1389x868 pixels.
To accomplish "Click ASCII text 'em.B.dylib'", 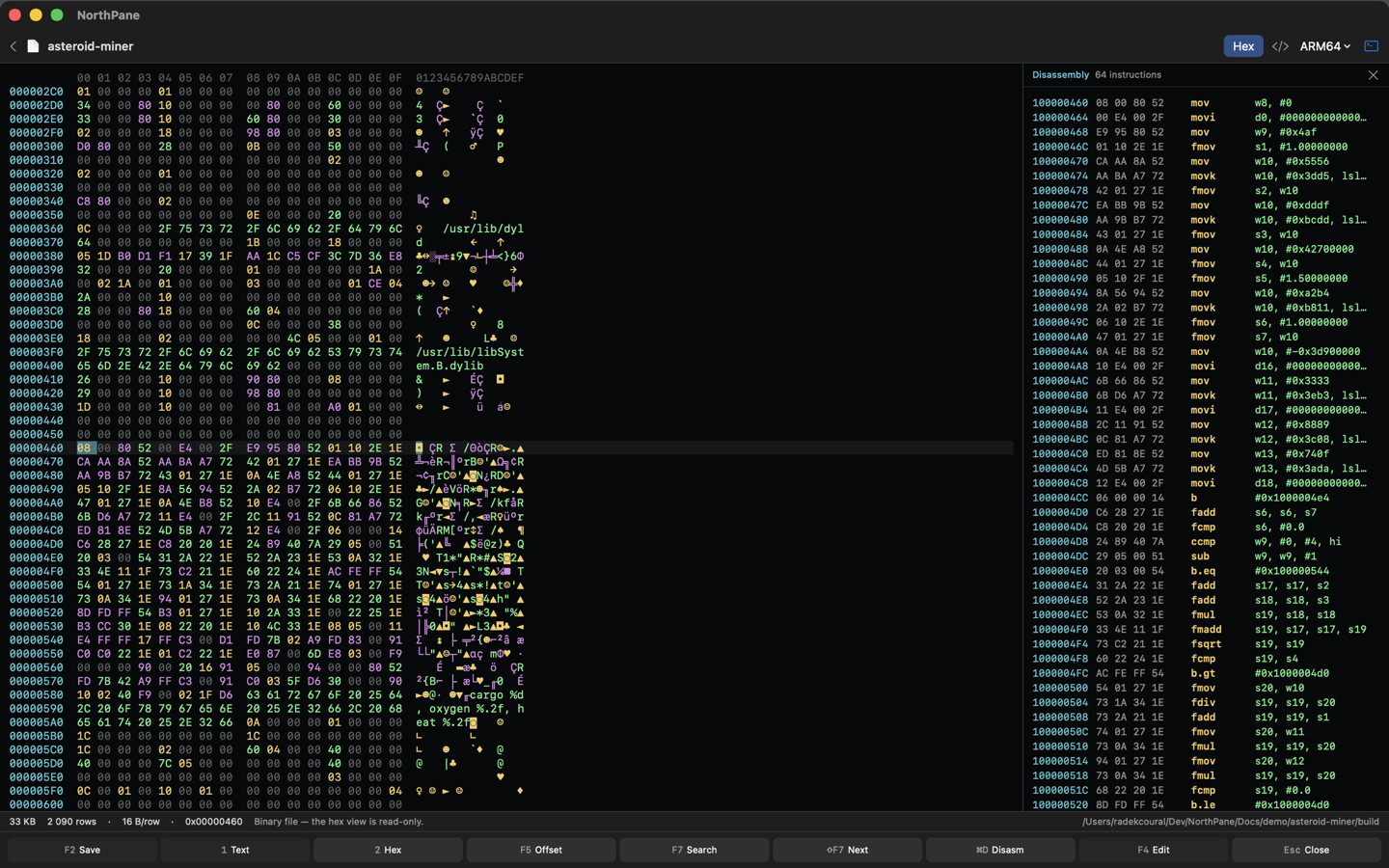I will click(449, 366).
